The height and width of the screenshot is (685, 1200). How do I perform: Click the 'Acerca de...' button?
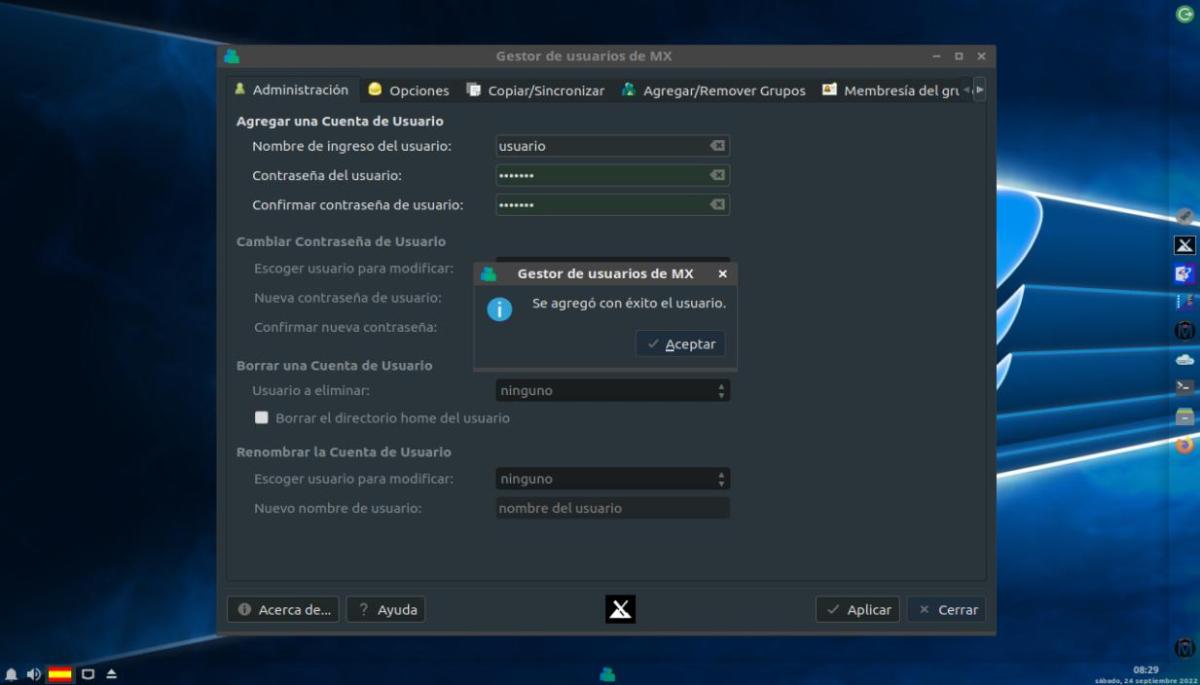pos(283,609)
